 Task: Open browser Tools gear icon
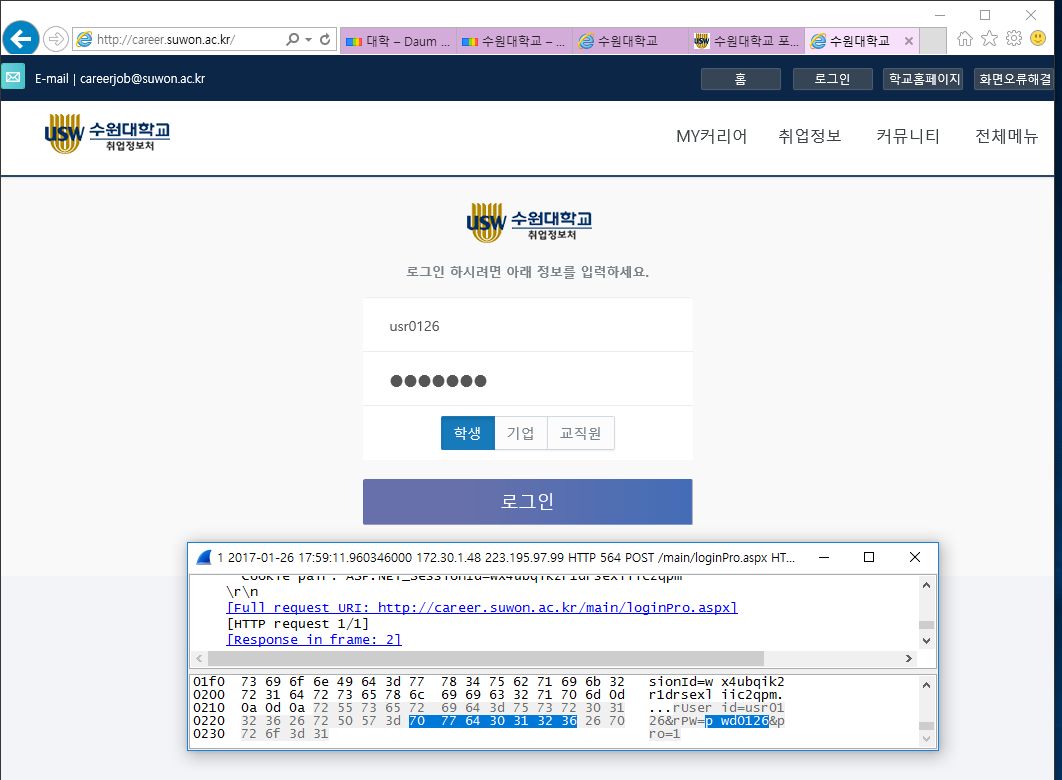(x=1014, y=39)
